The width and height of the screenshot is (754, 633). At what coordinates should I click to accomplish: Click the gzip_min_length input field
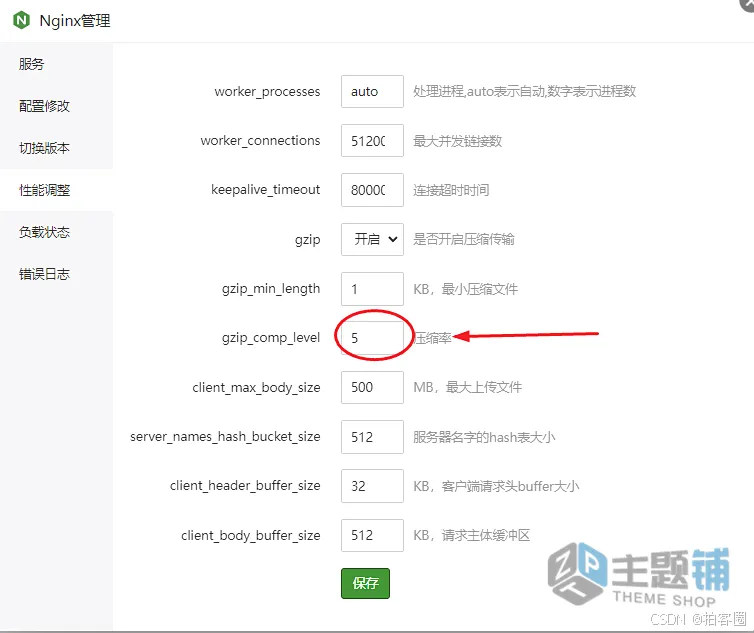click(372, 289)
